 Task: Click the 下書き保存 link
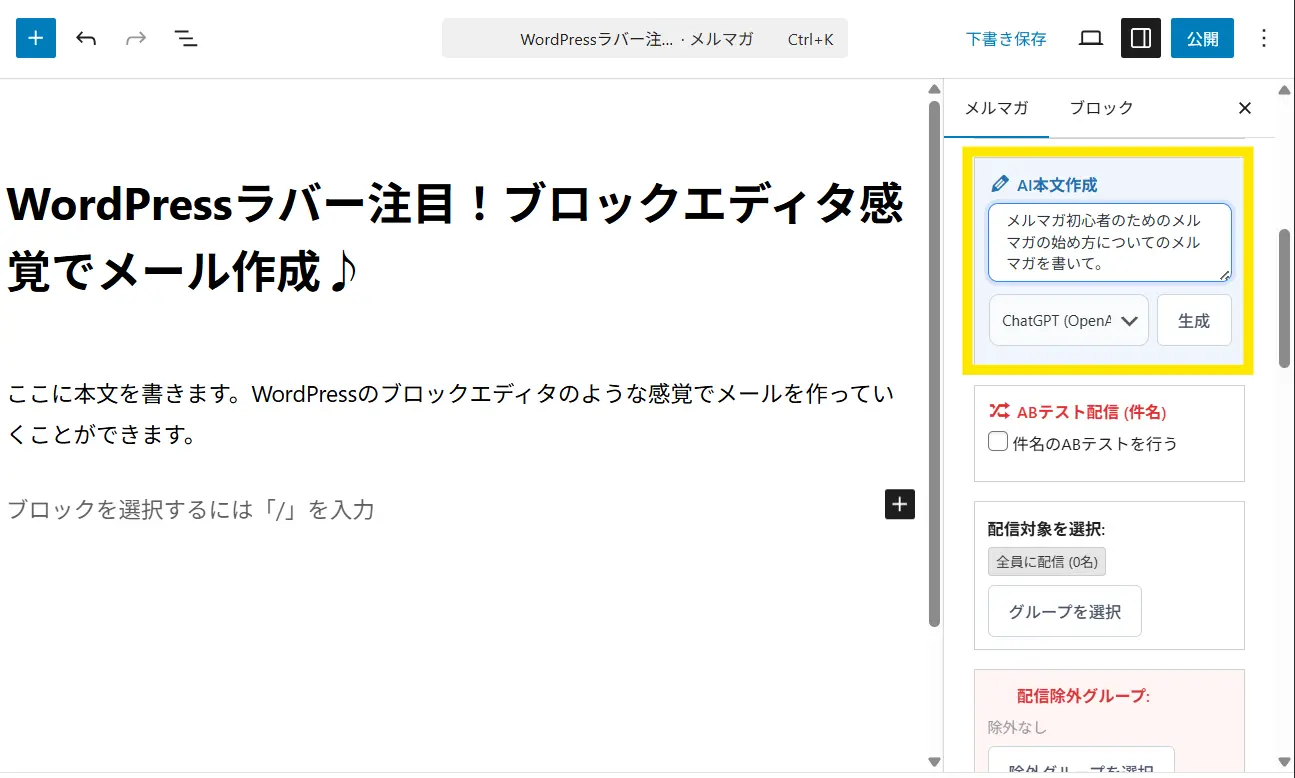point(1006,39)
